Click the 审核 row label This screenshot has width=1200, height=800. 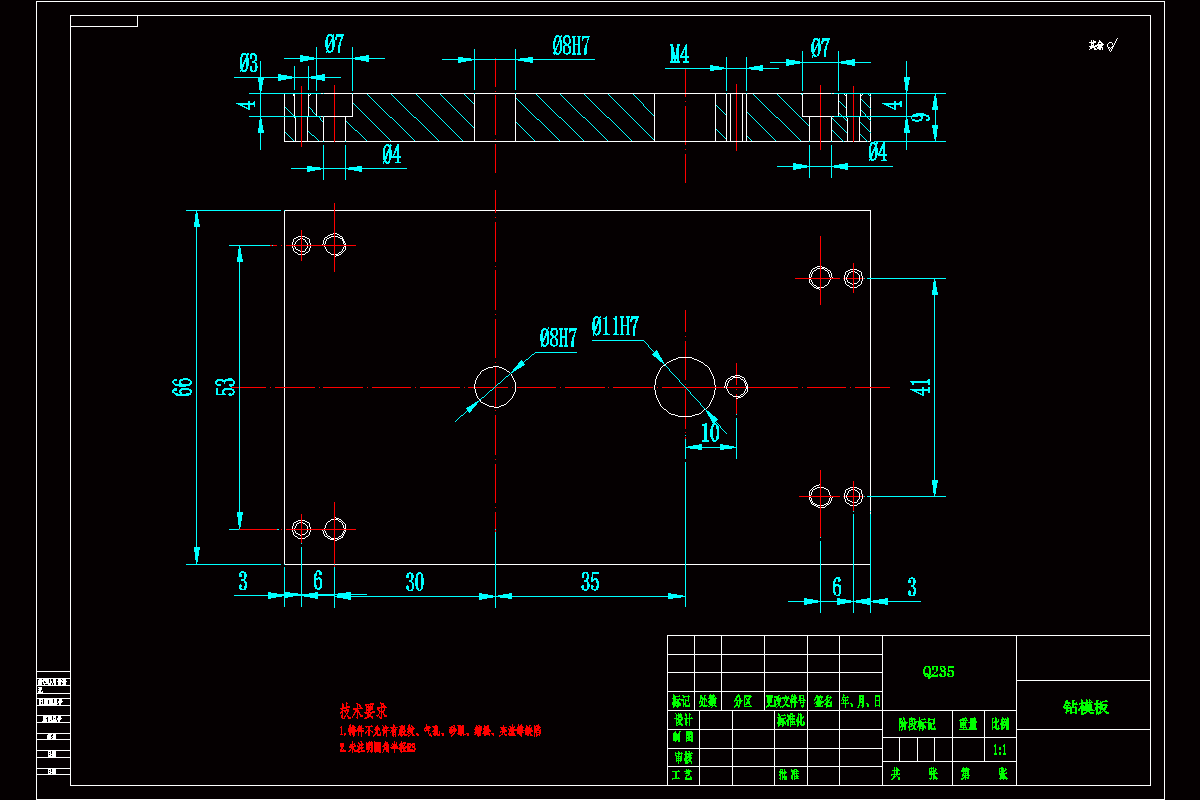[x=682, y=756]
